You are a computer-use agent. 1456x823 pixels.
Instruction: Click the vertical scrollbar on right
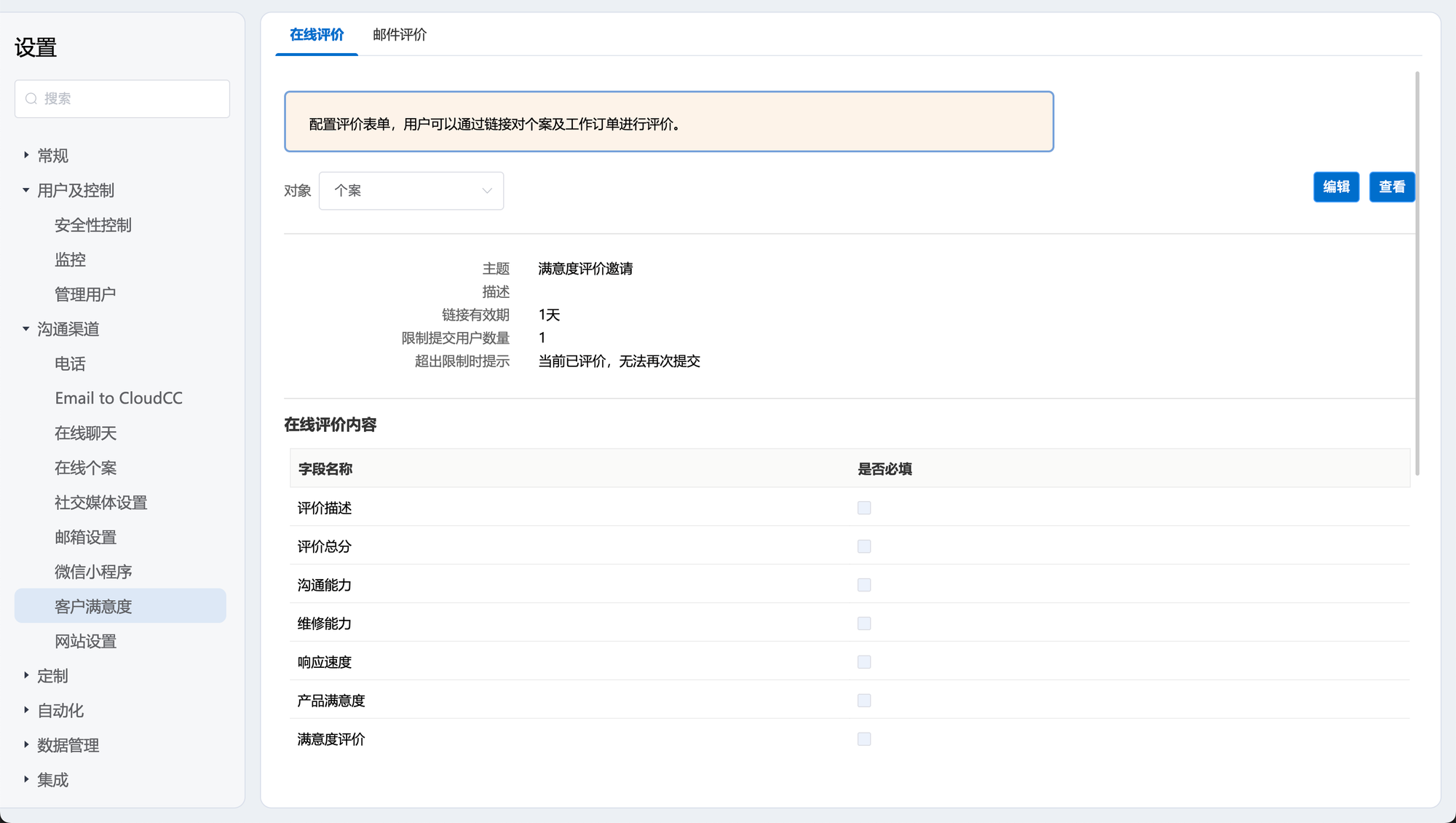tap(1417, 273)
